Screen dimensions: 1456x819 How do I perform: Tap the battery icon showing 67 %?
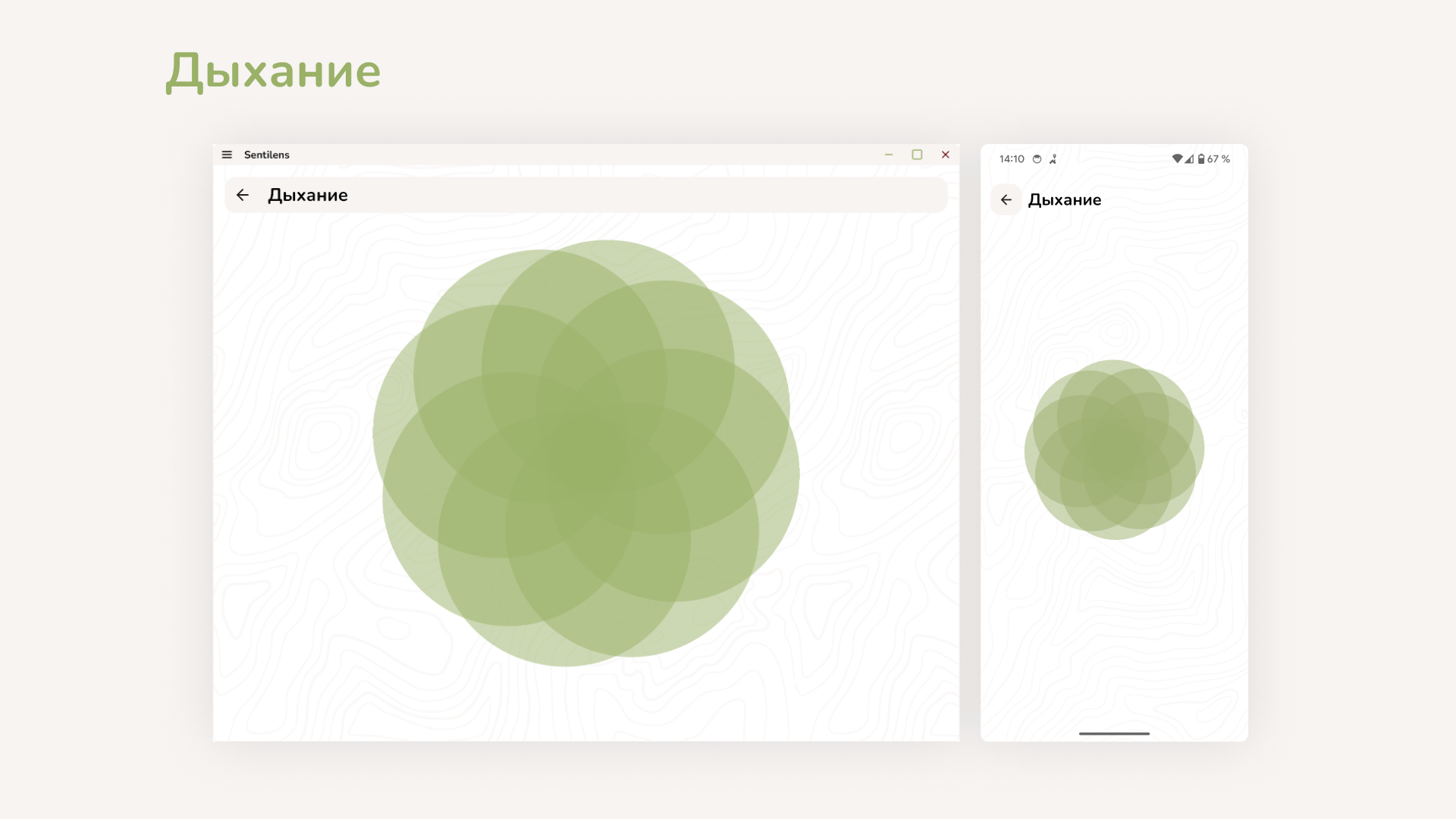pyautogui.click(x=1201, y=158)
